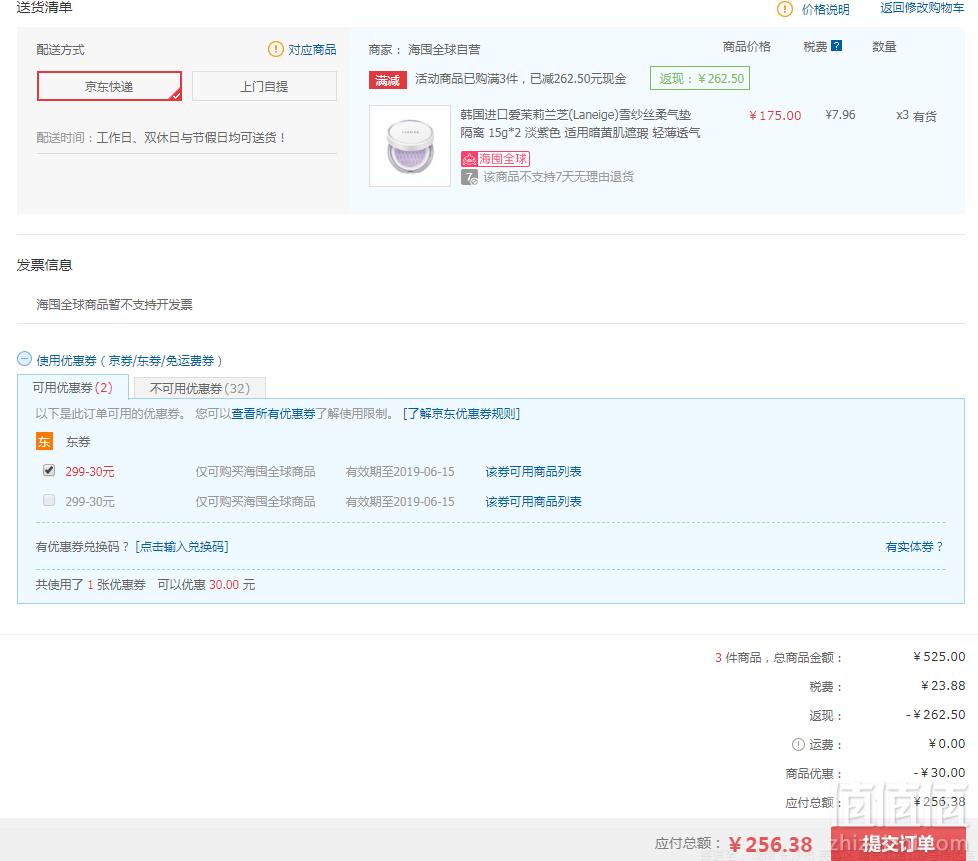Screen dimensions: 978x861
Task: Click the tax fee question mark icon
Action: click(837, 46)
